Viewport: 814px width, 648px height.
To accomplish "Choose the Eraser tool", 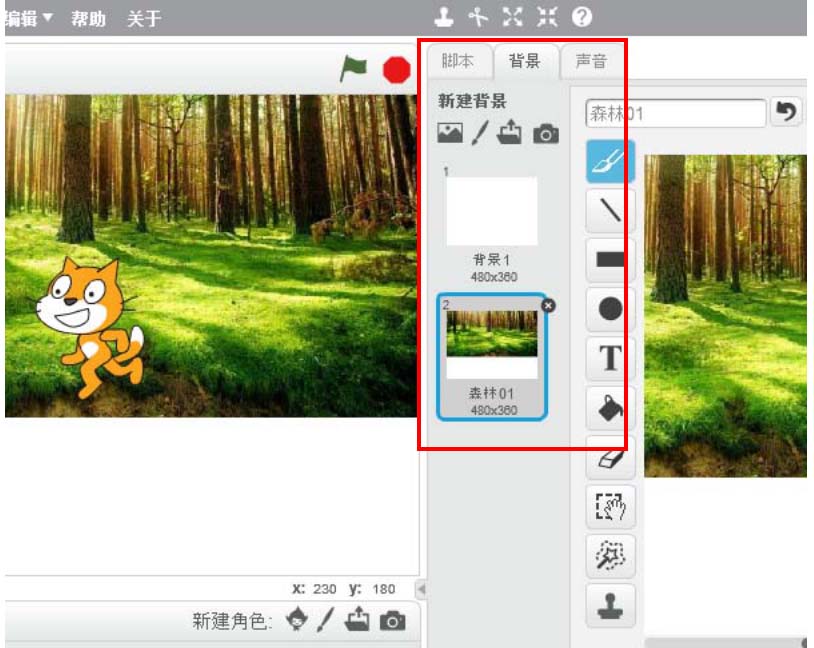I will [x=609, y=457].
